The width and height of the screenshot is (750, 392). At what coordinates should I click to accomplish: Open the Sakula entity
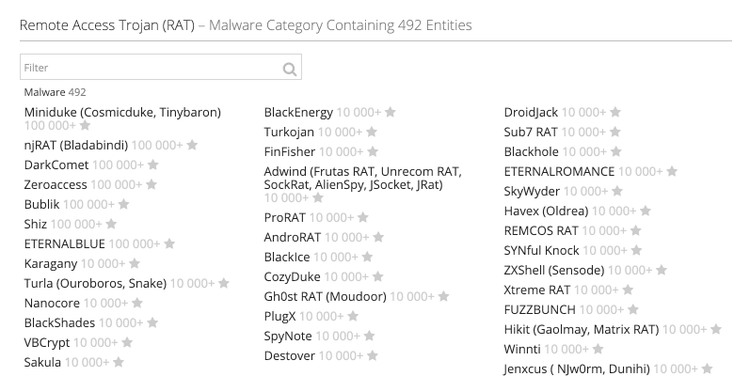click(x=43, y=362)
